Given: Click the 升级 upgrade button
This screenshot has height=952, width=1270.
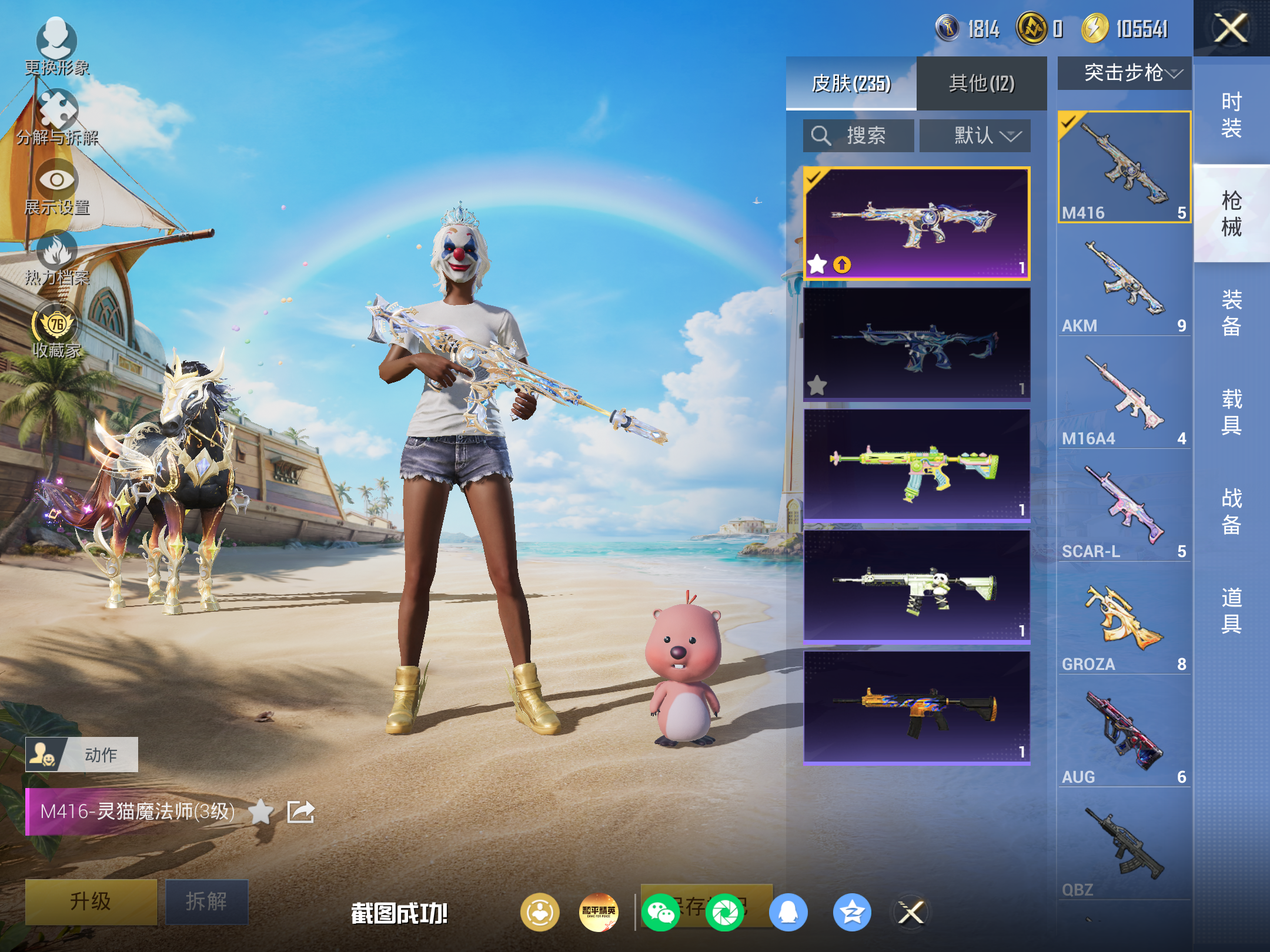Looking at the screenshot, I should coord(91,901).
